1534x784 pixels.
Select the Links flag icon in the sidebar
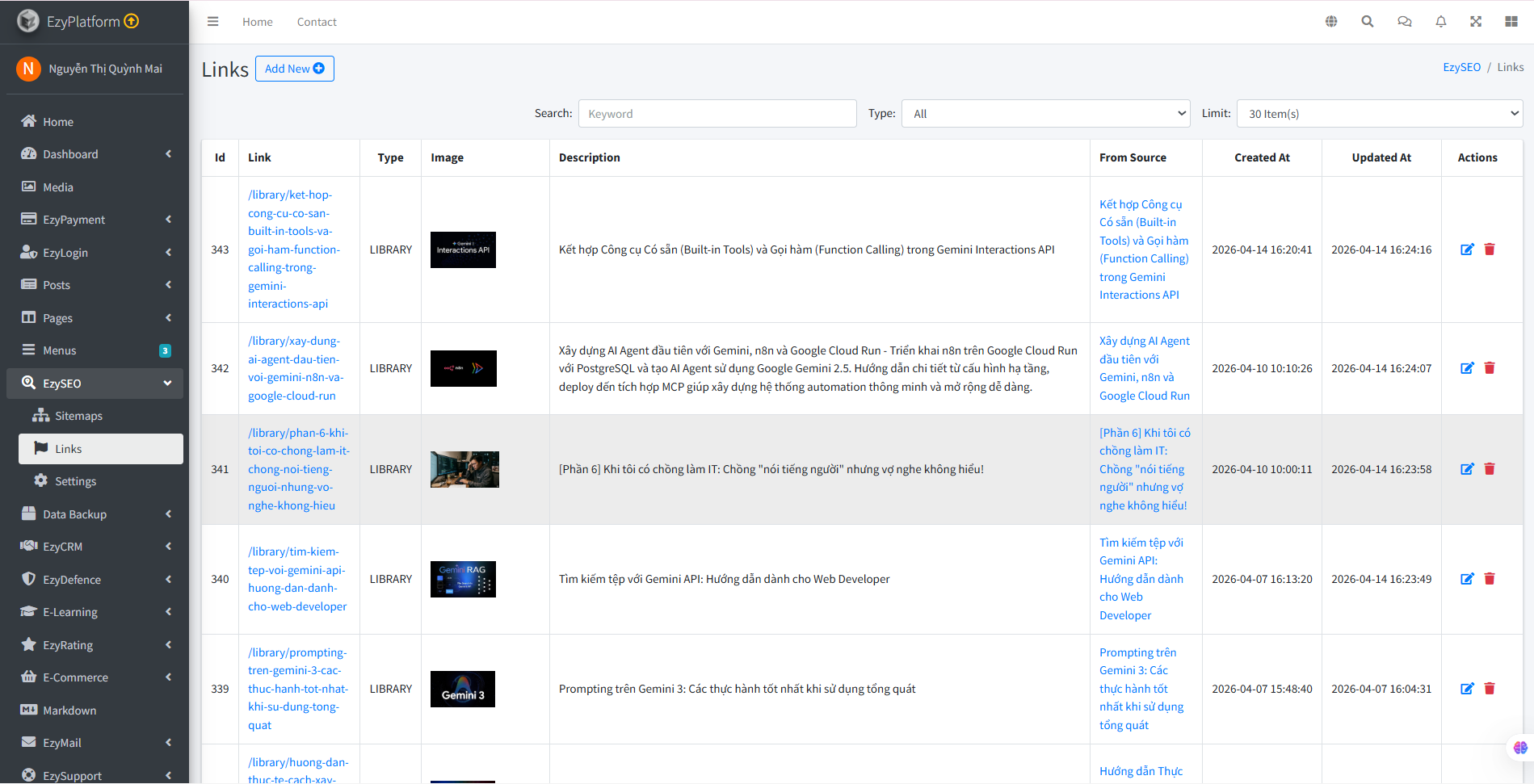pos(41,448)
